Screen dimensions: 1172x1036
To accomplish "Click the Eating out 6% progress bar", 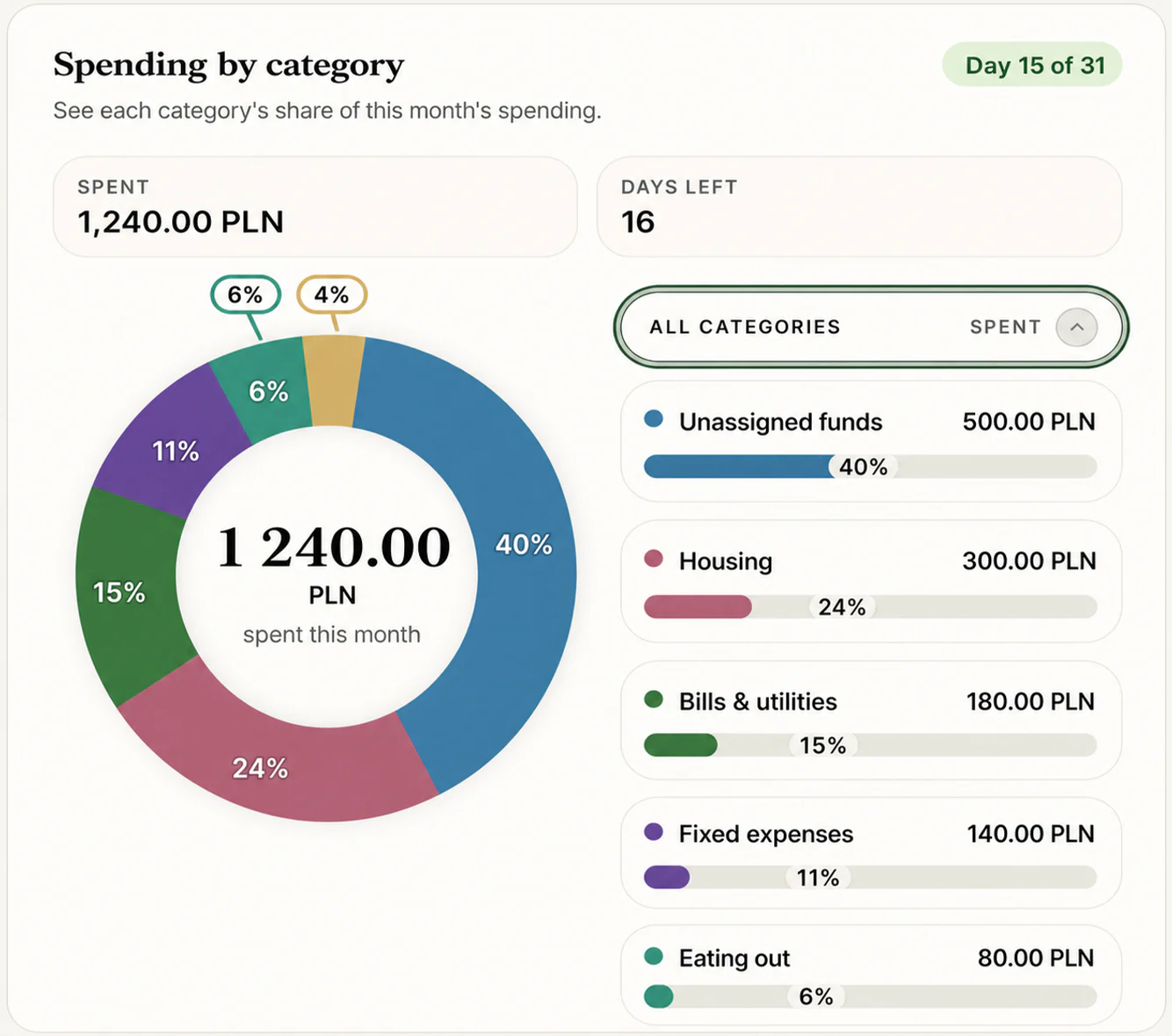I will pyautogui.click(x=870, y=996).
